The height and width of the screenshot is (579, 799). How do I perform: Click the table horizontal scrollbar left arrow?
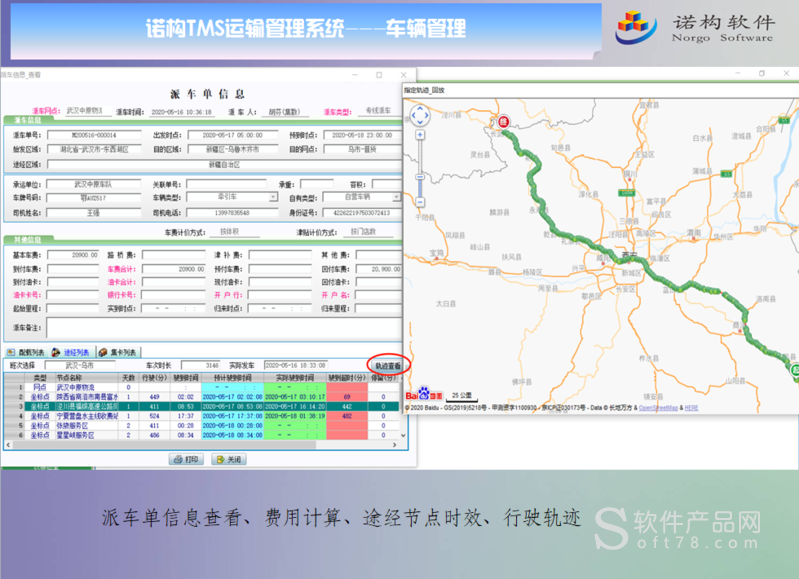8,445
